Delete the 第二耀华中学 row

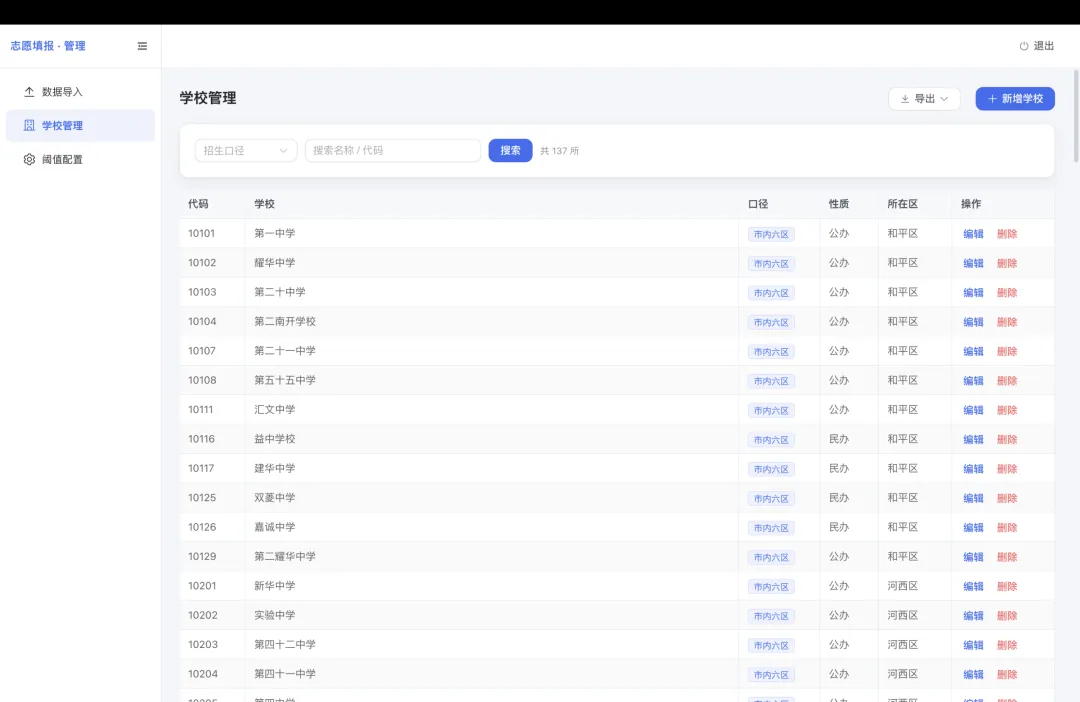pyautogui.click(x=1007, y=557)
